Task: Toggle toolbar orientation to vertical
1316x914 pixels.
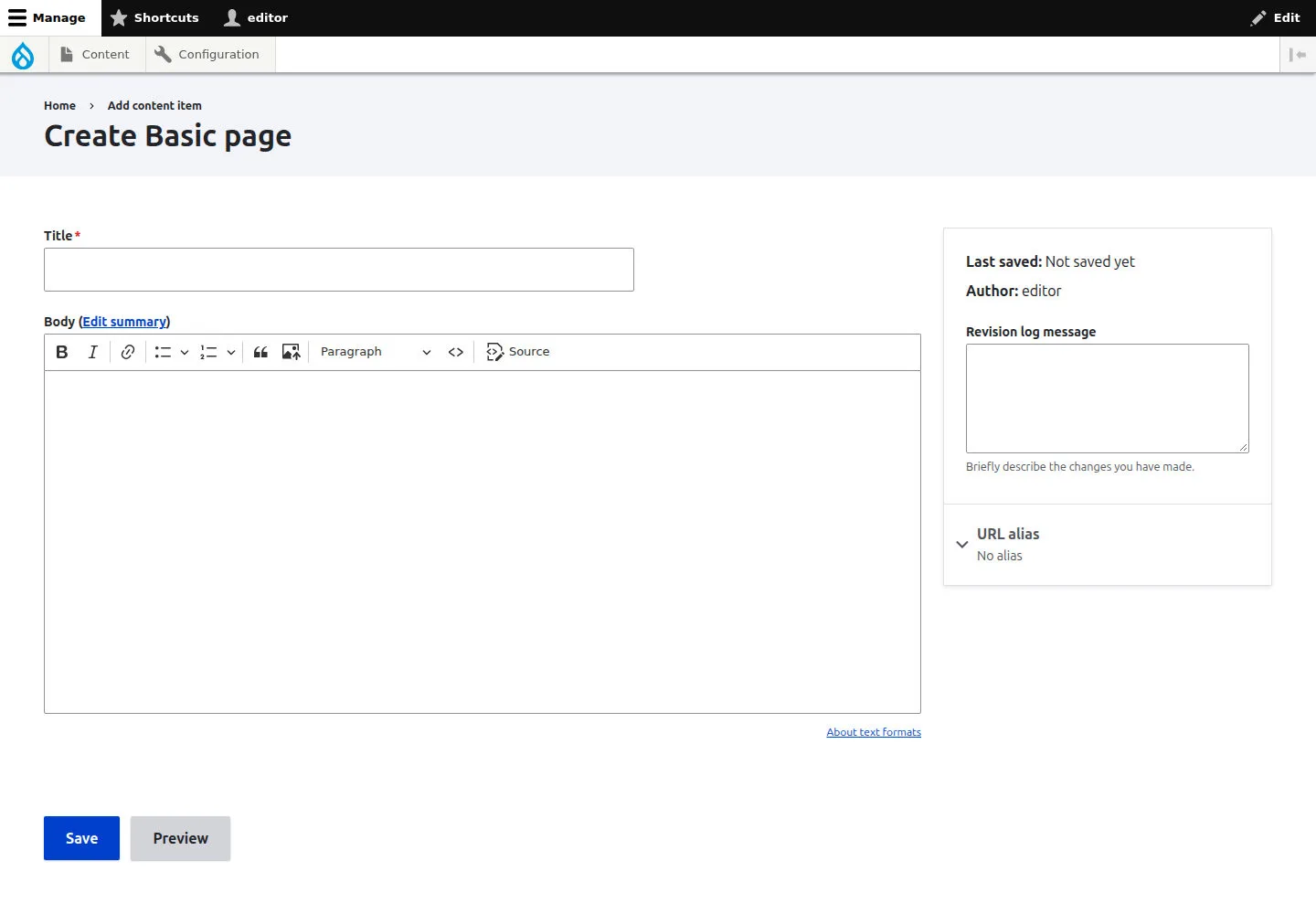Action: [1298, 55]
